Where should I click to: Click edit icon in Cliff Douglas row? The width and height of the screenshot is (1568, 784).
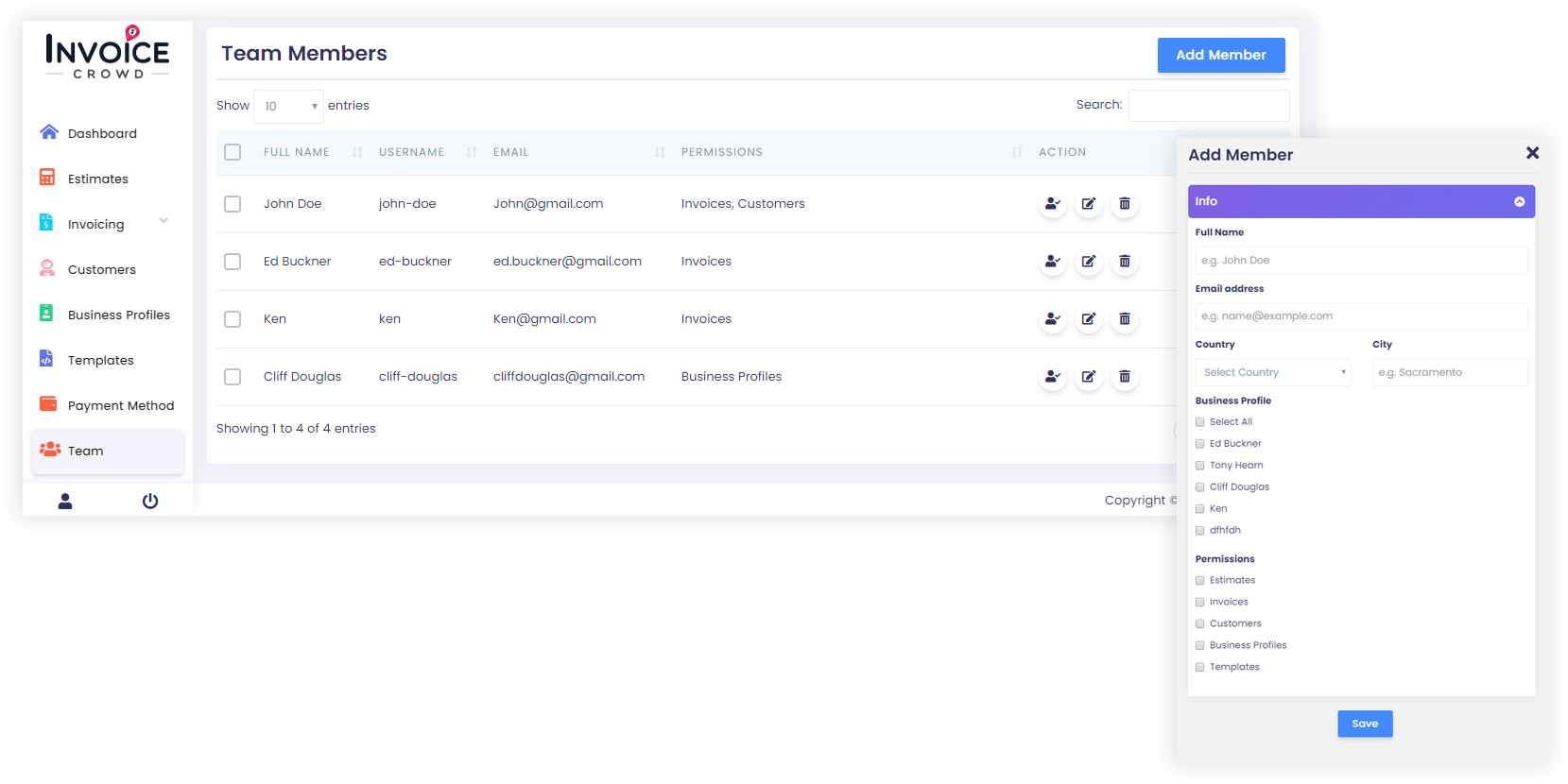click(x=1089, y=377)
